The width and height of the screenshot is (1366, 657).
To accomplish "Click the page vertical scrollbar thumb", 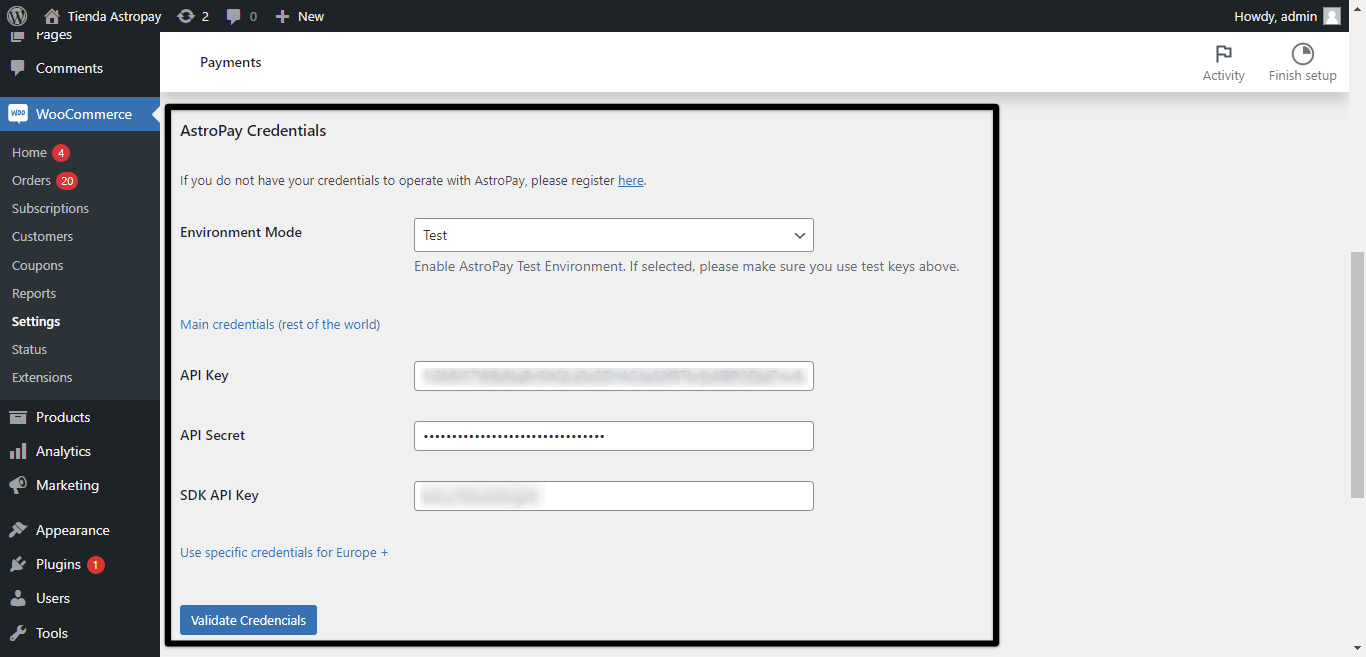I will click(x=1357, y=375).
